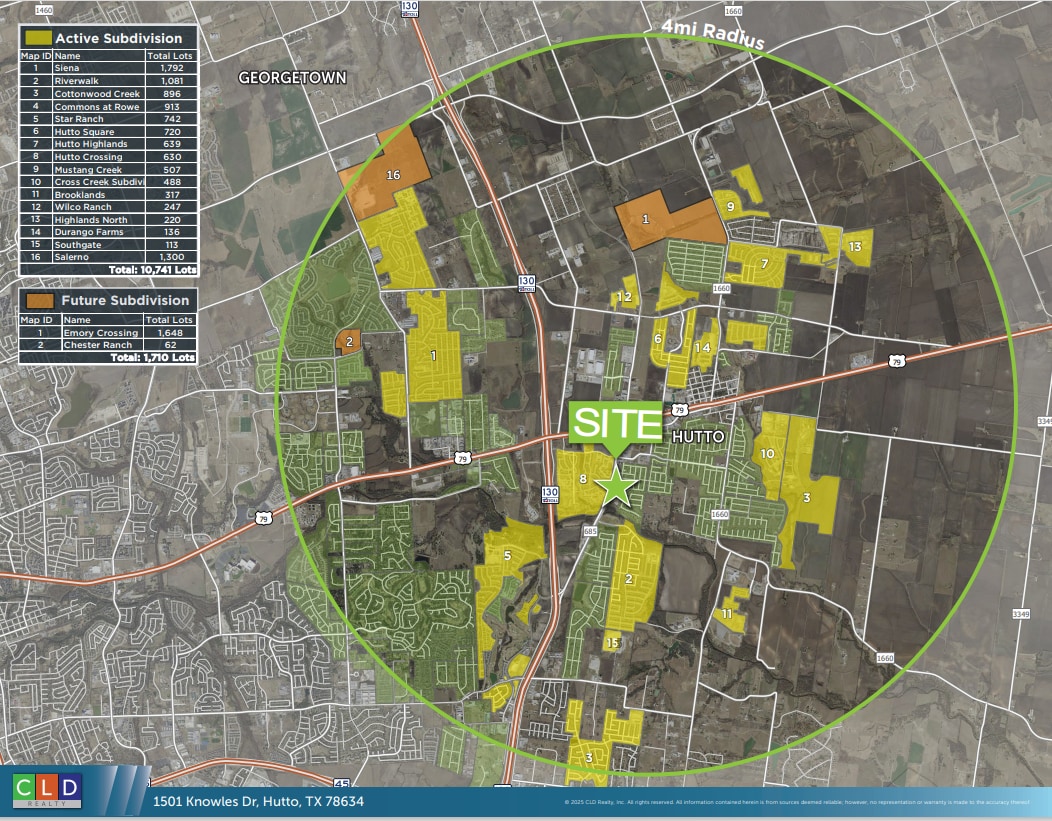The width and height of the screenshot is (1052, 821).
Task: Select the Hutto Crossing parcel labeled 8
Action: pos(582,480)
